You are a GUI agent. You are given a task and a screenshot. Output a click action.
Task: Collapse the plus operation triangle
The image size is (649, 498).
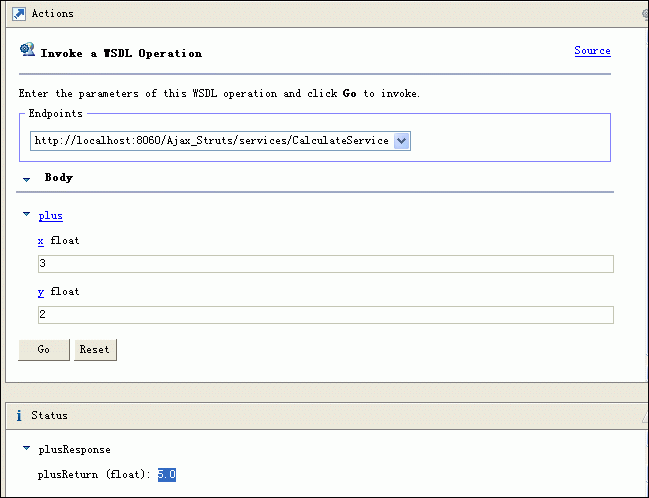[x=26, y=214]
